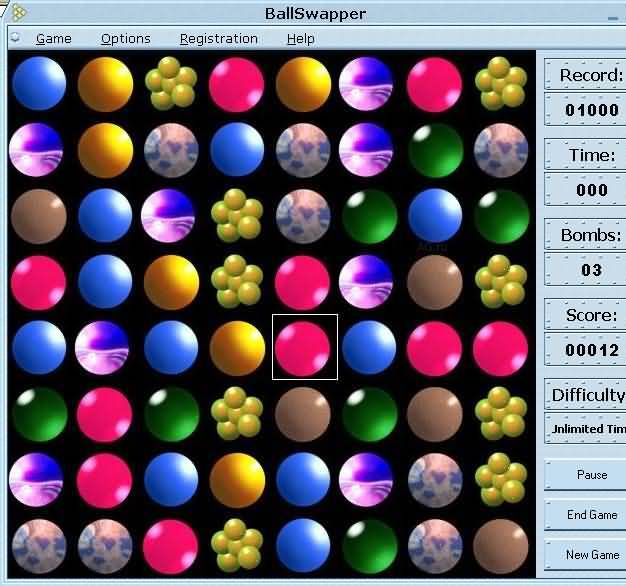Click the Unlimited Time difficulty field
Viewport: 626px width, 586px height.
(x=588, y=428)
